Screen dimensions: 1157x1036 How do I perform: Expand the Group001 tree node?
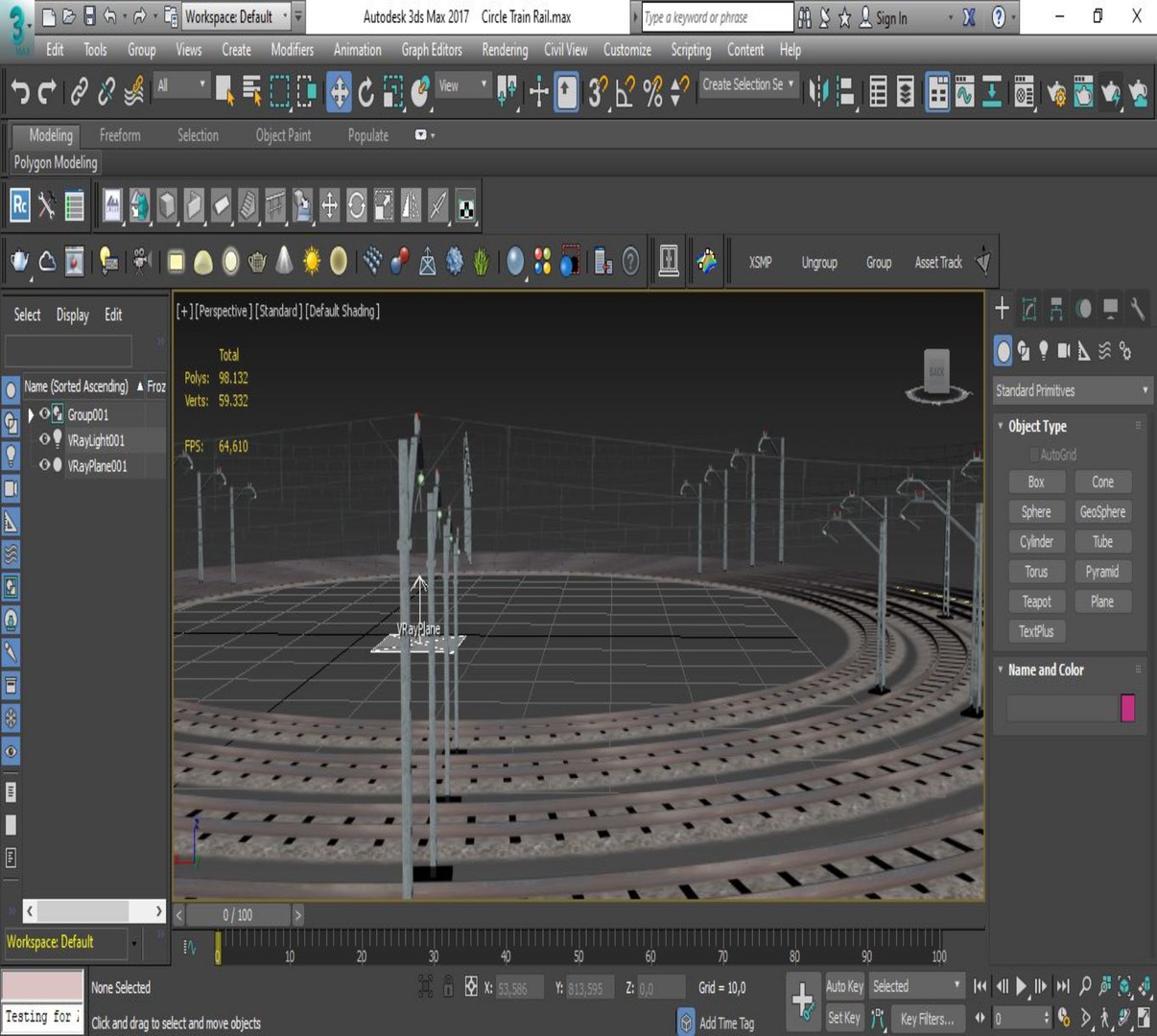coord(31,414)
